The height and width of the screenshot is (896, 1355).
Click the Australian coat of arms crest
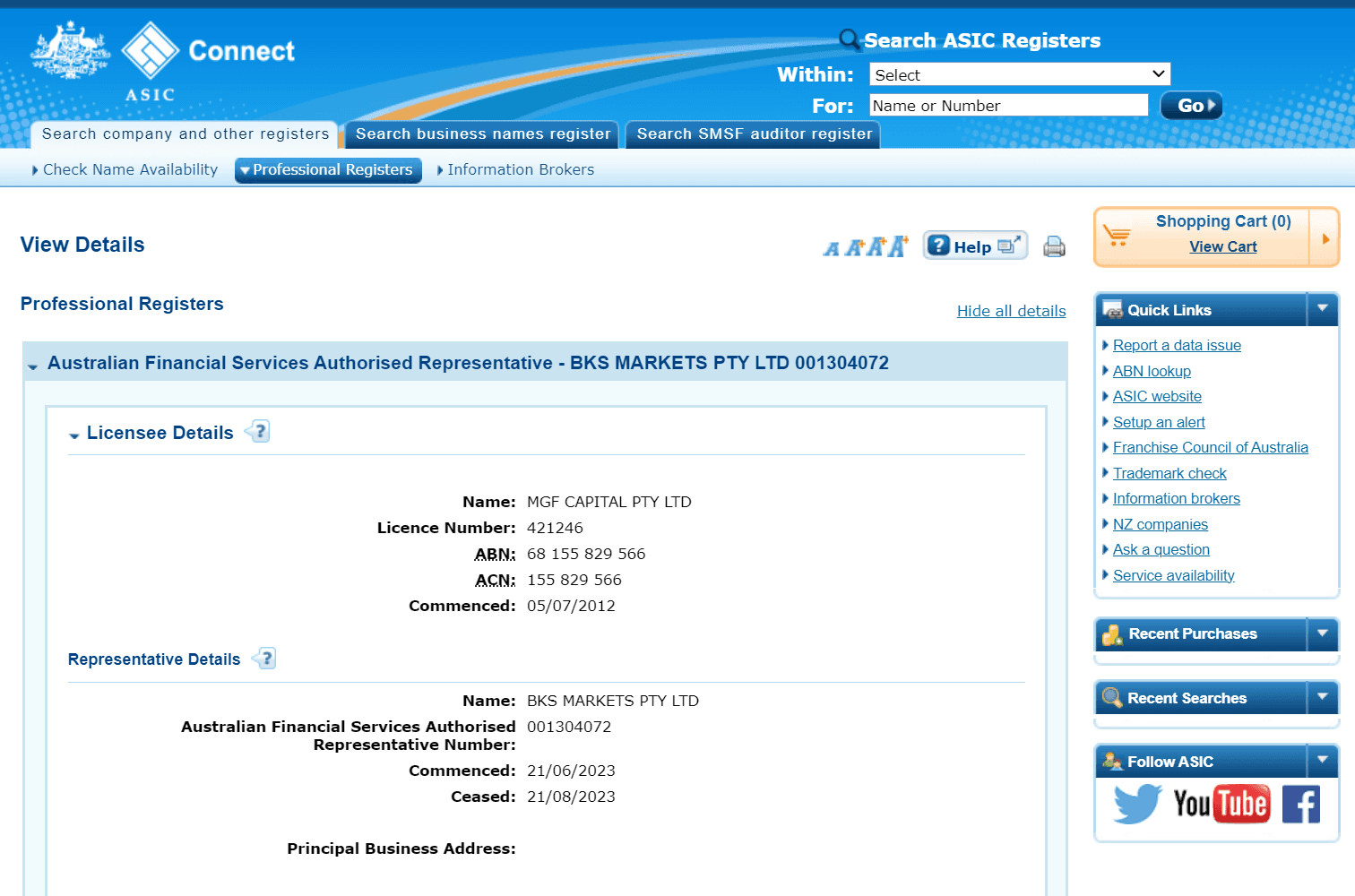70,51
